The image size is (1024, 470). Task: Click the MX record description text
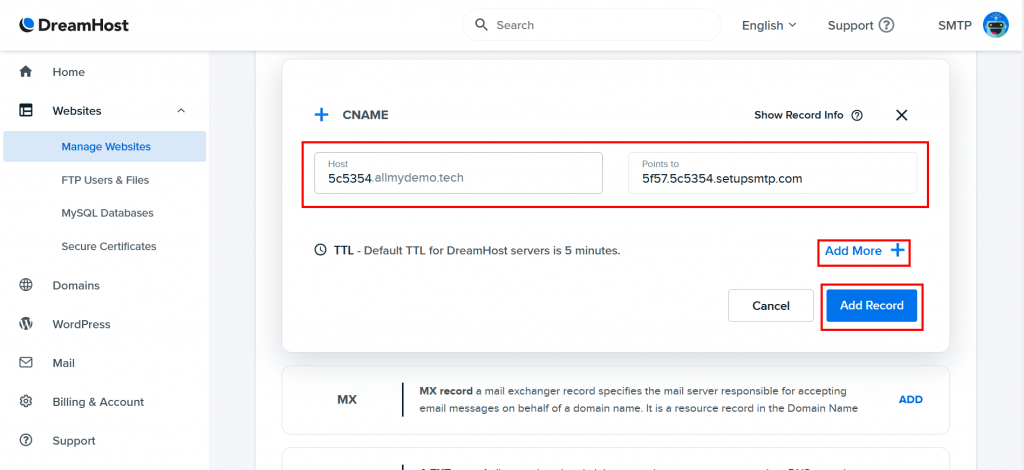pyautogui.click(x=639, y=400)
